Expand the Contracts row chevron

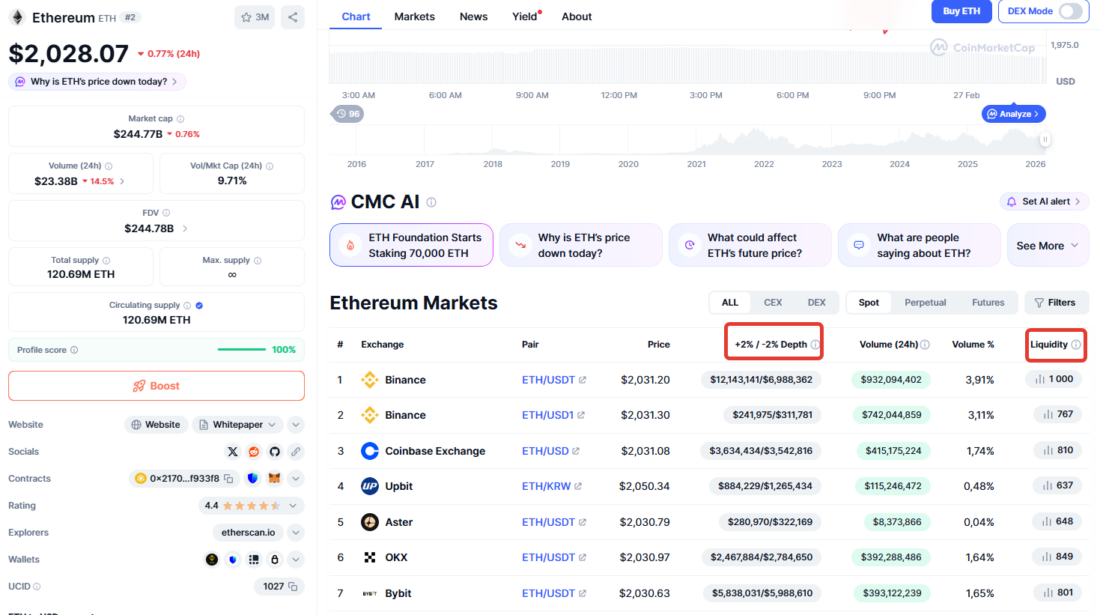[295, 478]
